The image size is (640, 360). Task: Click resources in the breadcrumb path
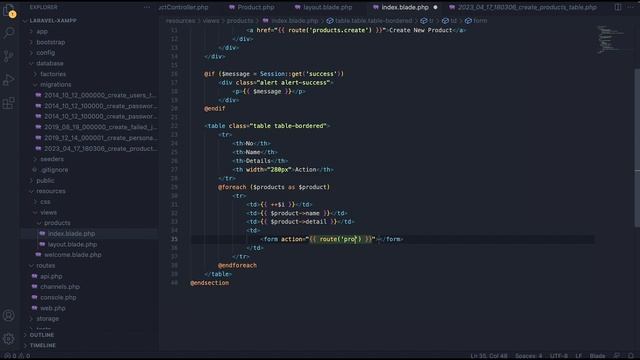[180, 20]
